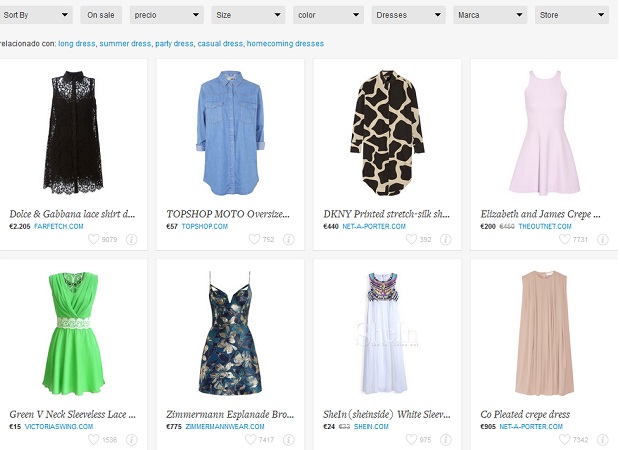The image size is (620, 450).
Task: Go to party dress related search
Action: tap(174, 43)
